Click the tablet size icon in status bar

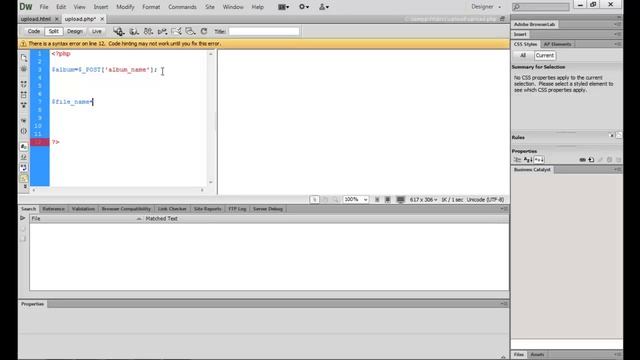[x=387, y=200]
